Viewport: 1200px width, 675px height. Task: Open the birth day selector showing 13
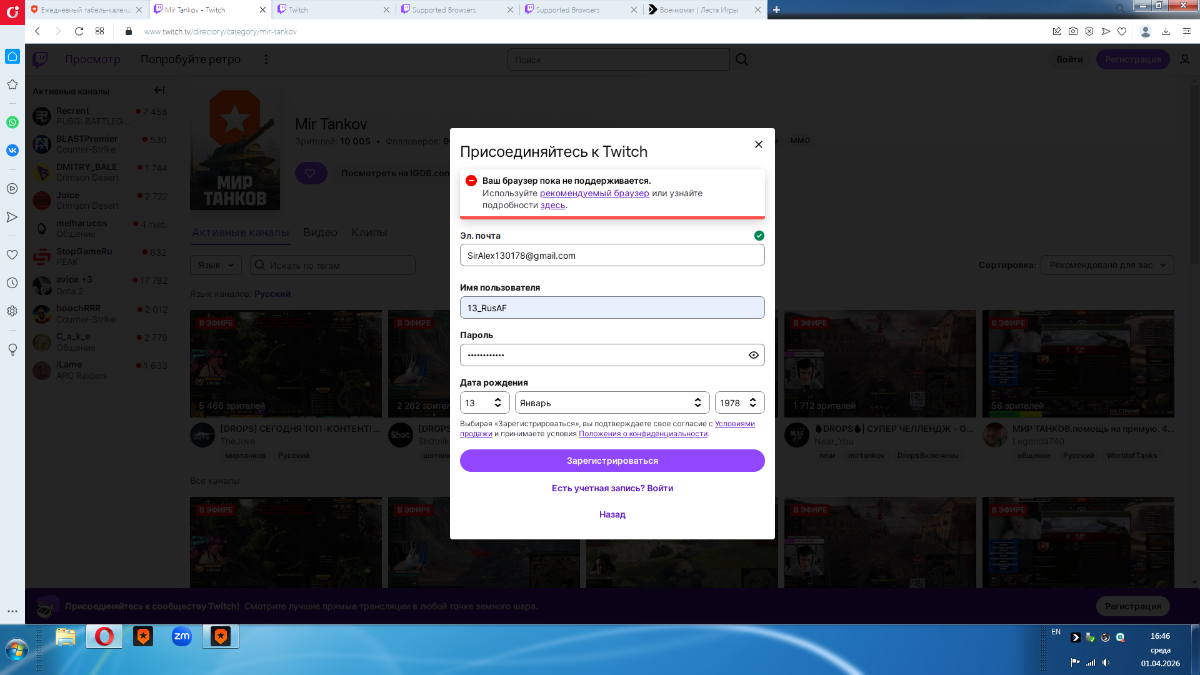tap(484, 402)
